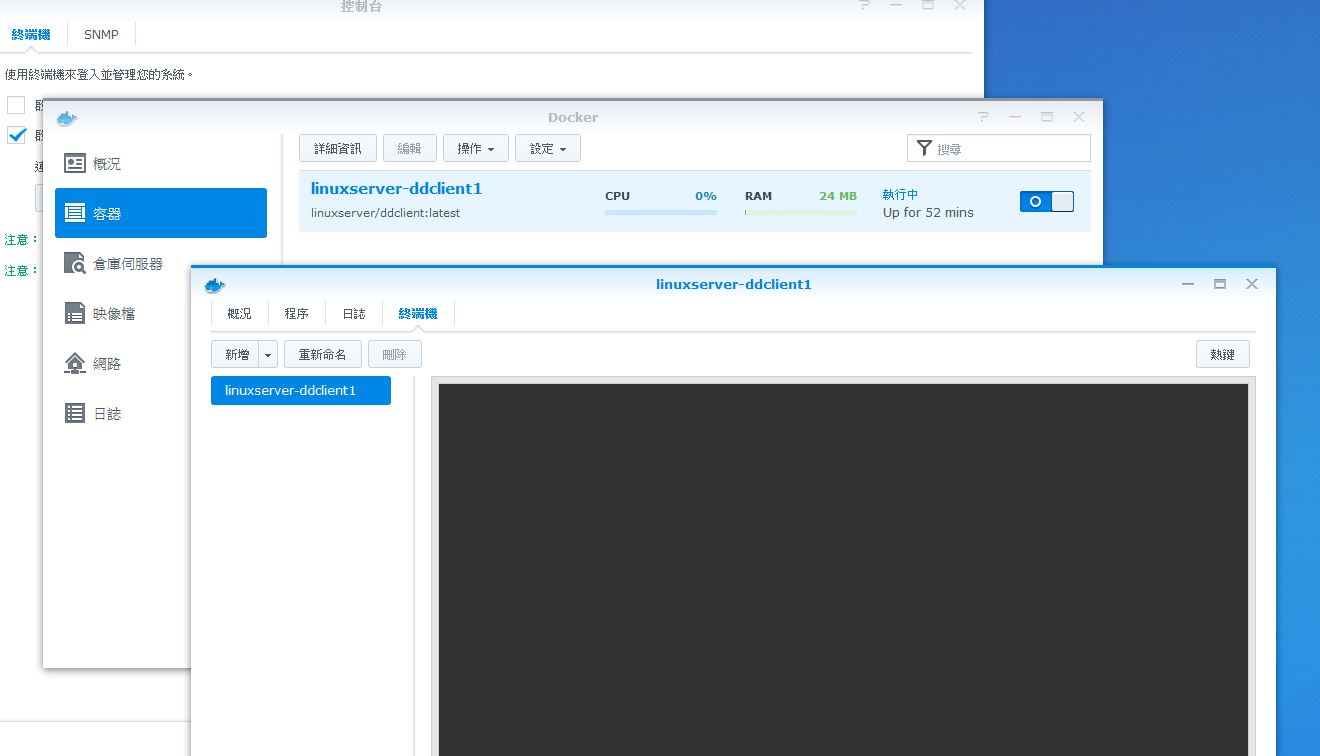Screen dimensions: 1320x756
Task: Click the Up for 52 mins text
Action: (928, 213)
